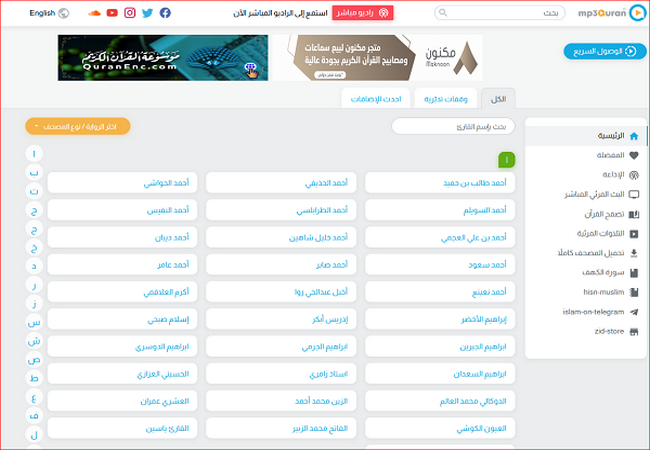
Task: Open الوصول السريع quick access button
Action: point(598,50)
